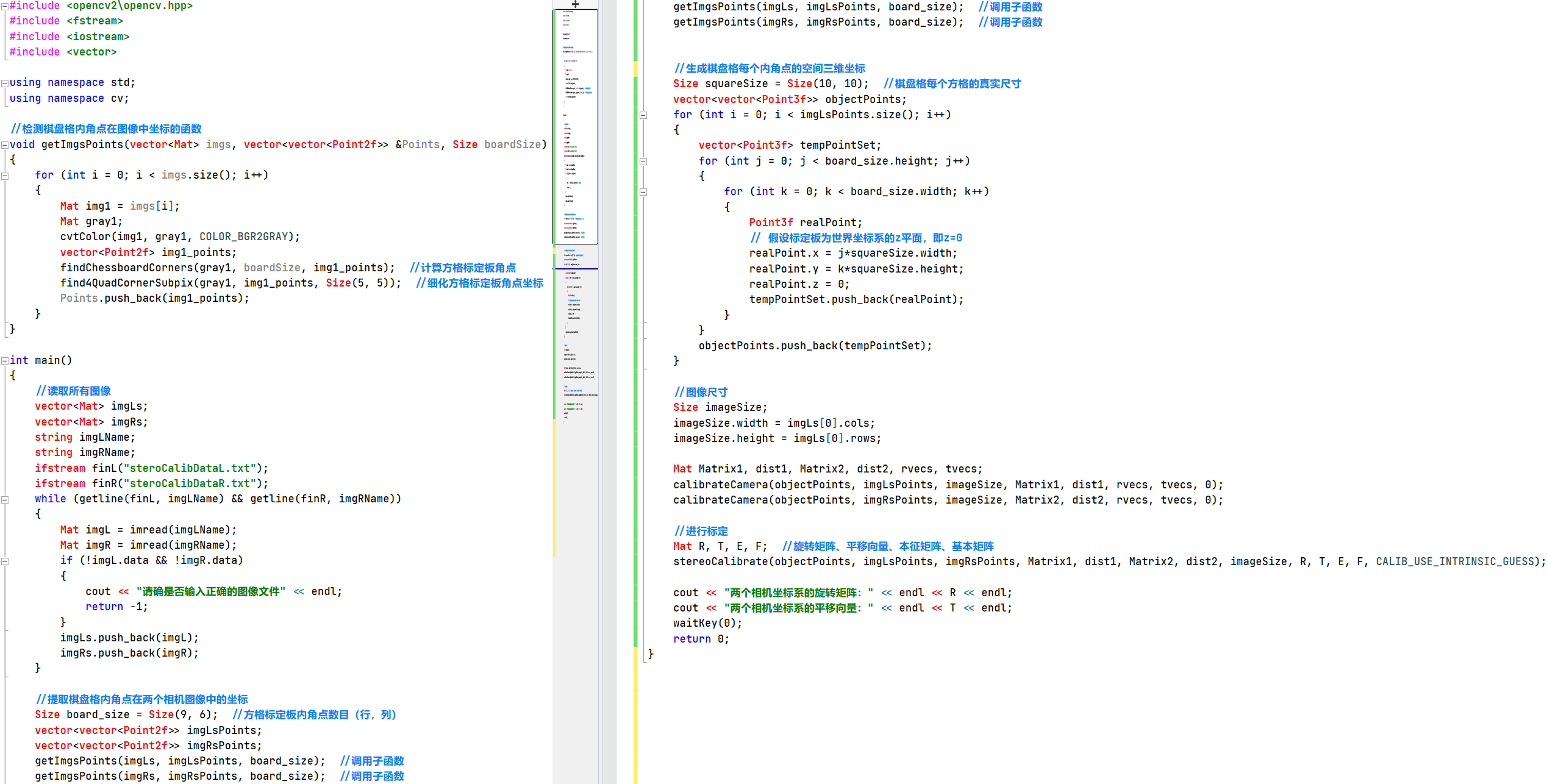The height and width of the screenshot is (784, 1547).
Task: Click comment '//生成棋盘格每个内角点的空间三维坐标'
Action: click(x=770, y=68)
